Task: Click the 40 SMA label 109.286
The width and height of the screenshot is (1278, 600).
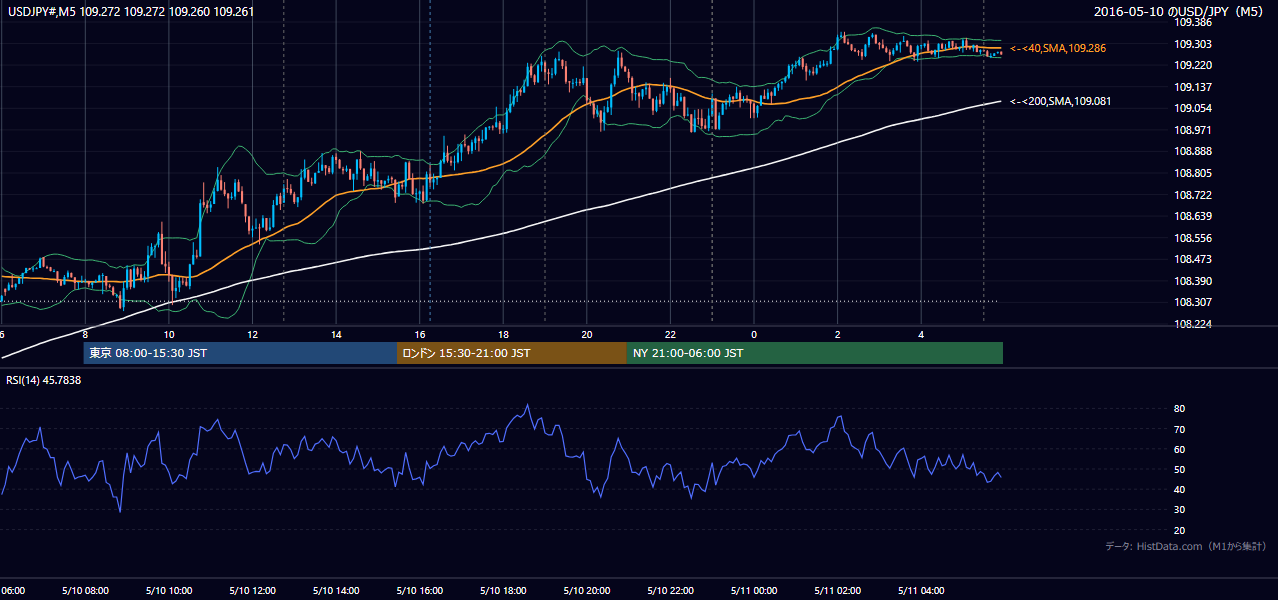Action: click(1060, 48)
